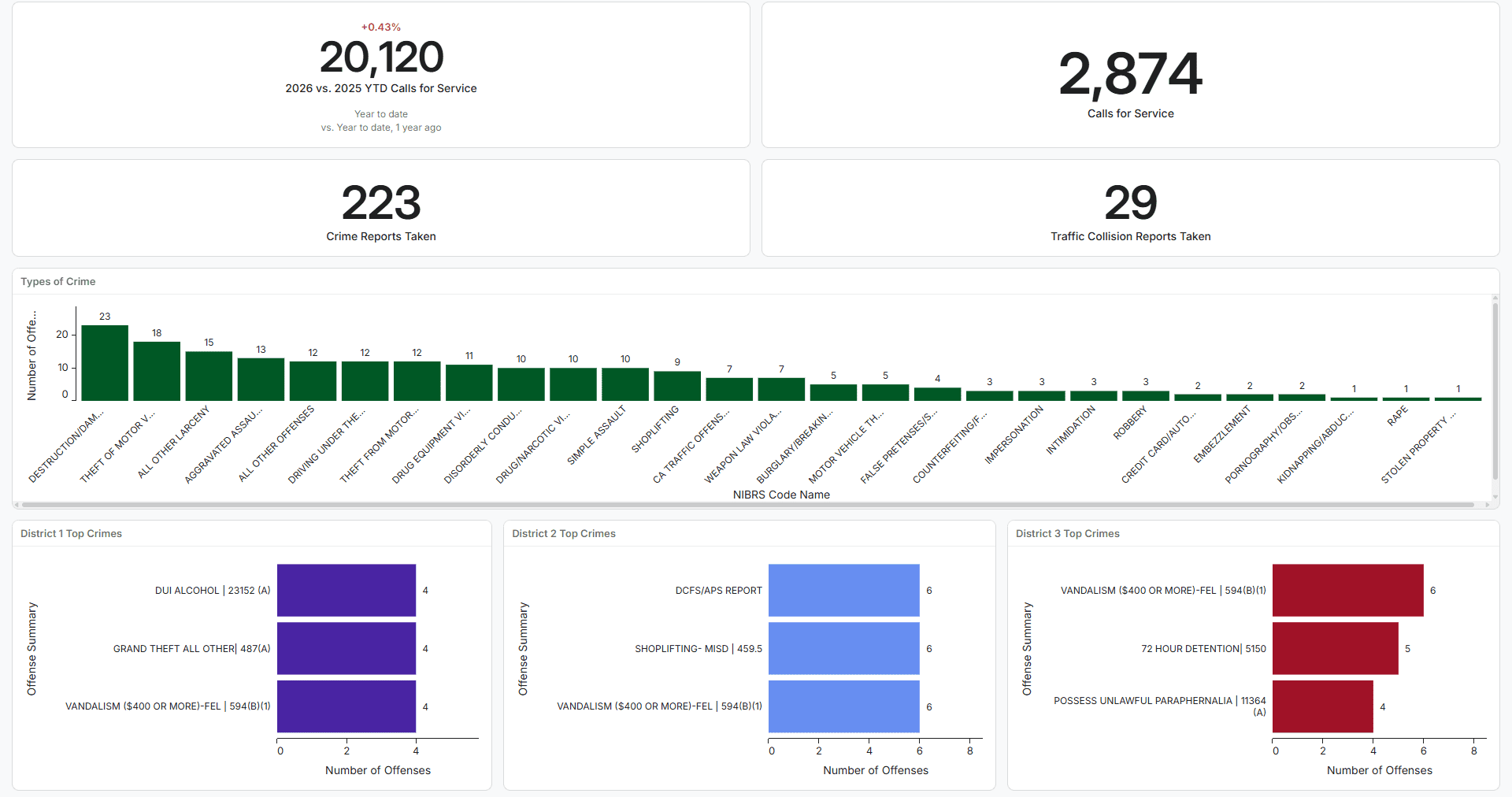Screen dimensions: 1512x797
Task: Click the 20,120 YTD Calls for Service number
Action: tap(381, 58)
